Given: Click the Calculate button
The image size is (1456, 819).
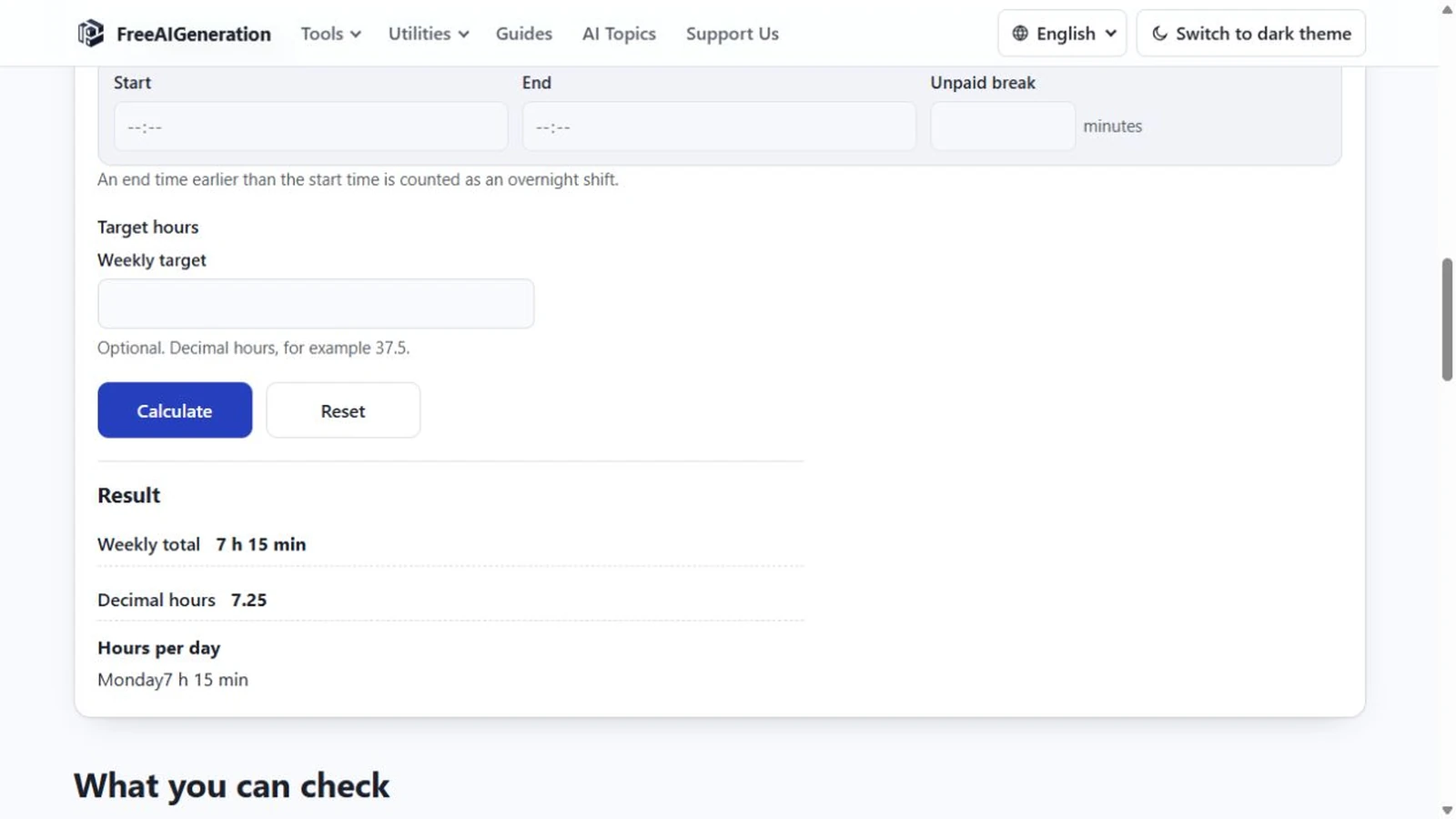Looking at the screenshot, I should point(175,410).
